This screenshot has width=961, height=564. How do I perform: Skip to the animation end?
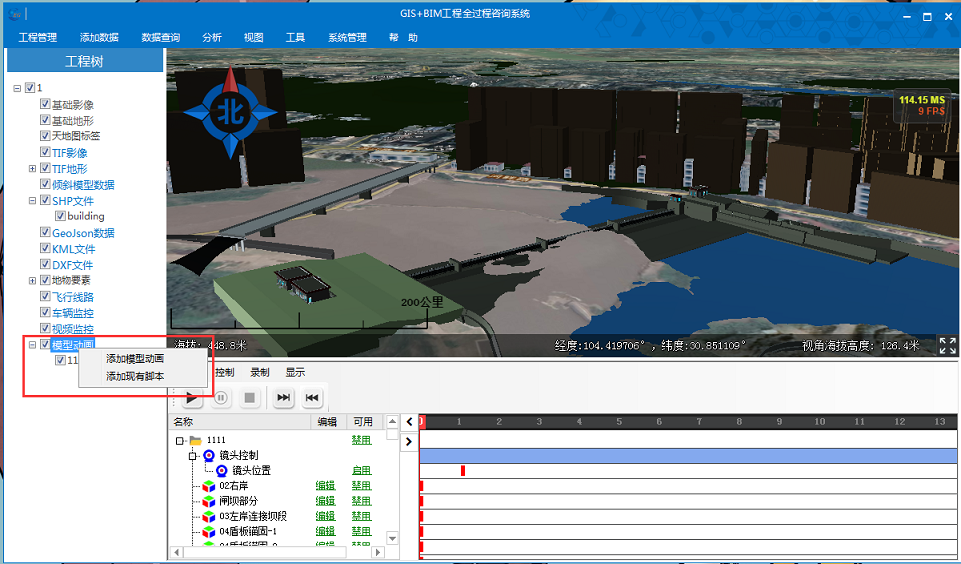(283, 398)
